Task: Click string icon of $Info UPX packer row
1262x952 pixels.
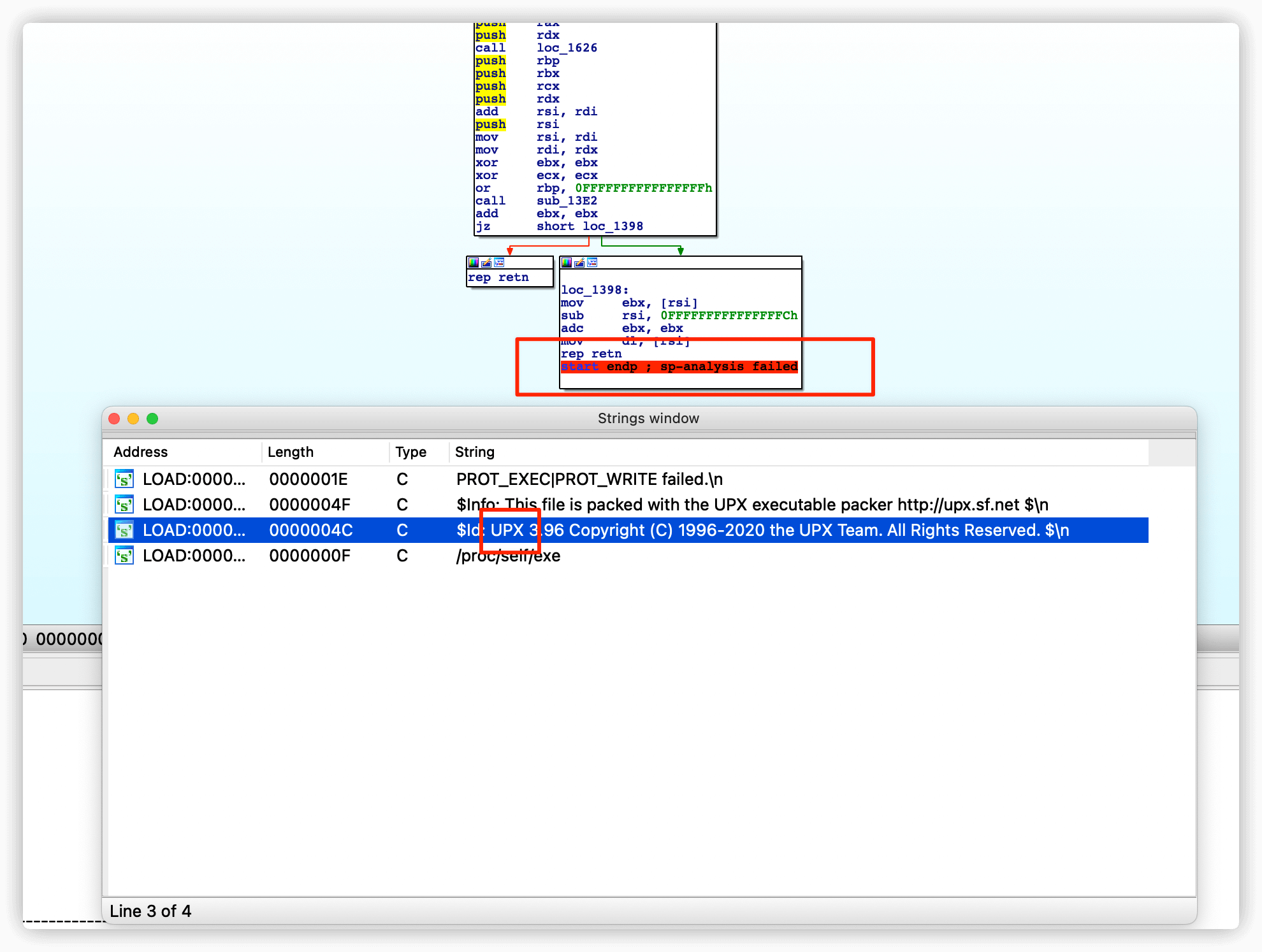Action: (124, 505)
